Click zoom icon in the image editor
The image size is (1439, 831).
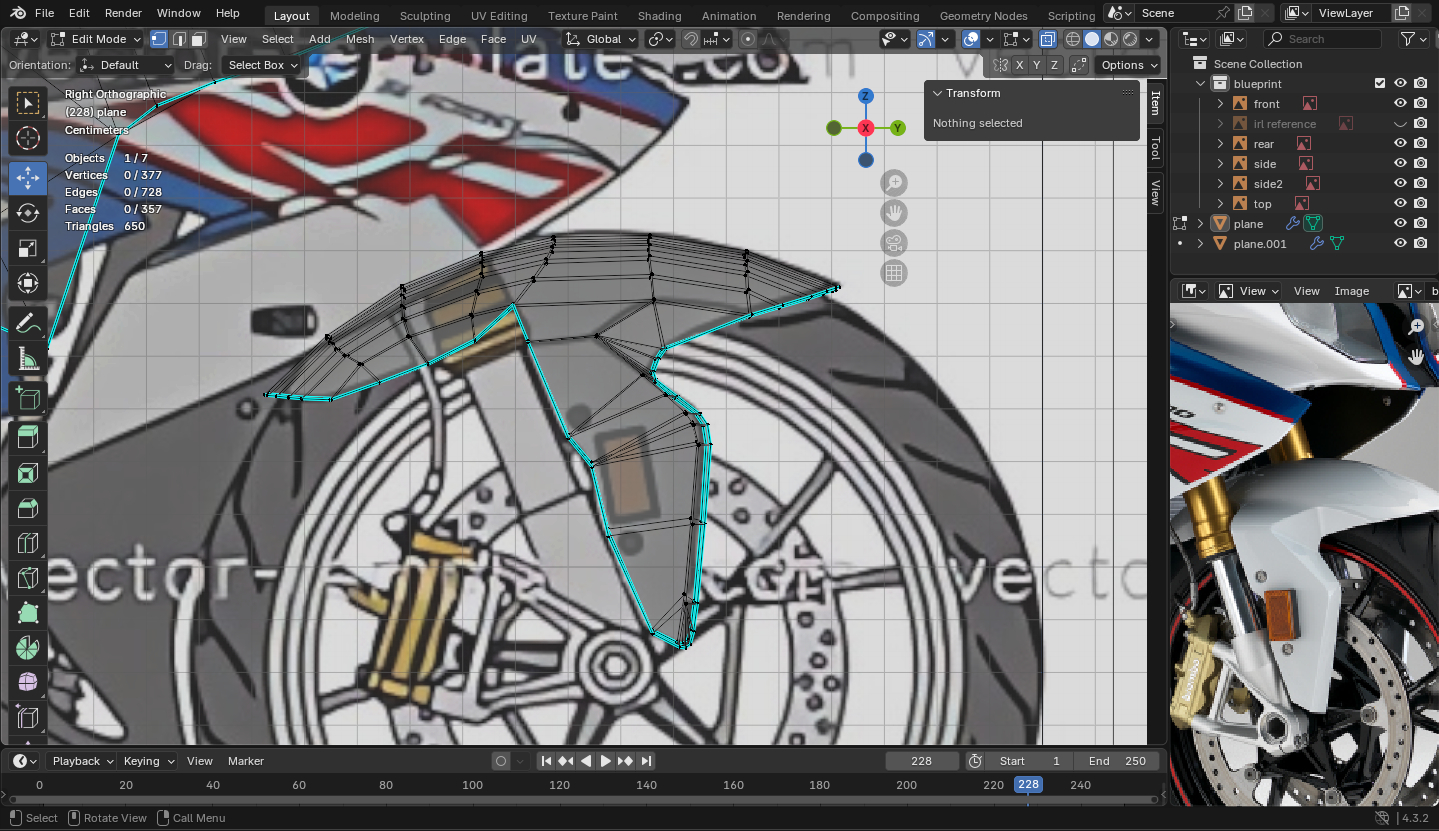click(x=1417, y=327)
